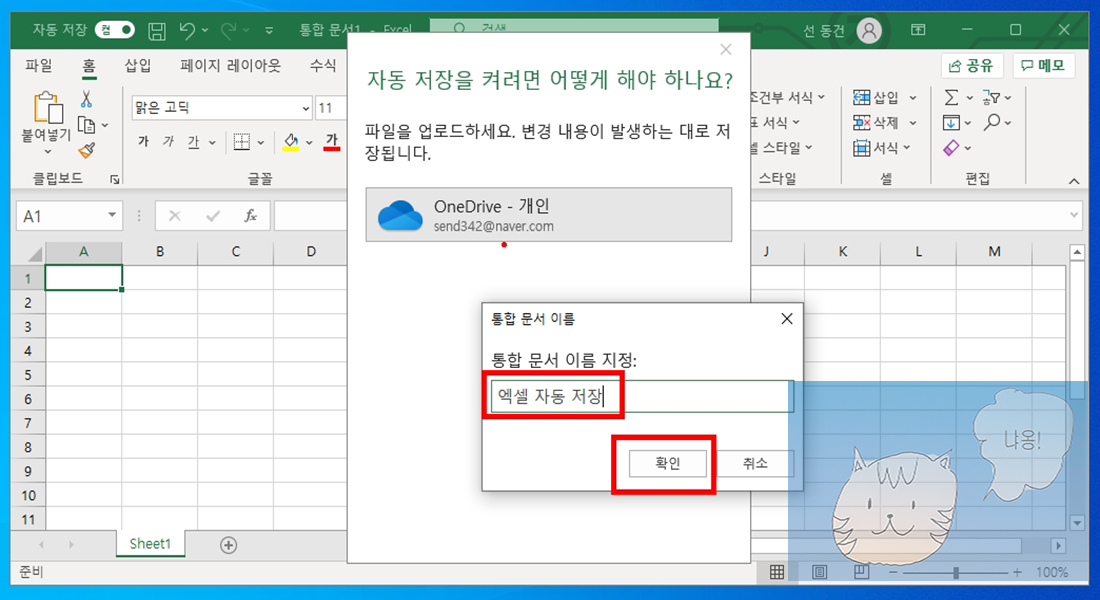
Task: Open the Quick Access Toolbar customize arrow
Action: pyautogui.click(x=269, y=30)
